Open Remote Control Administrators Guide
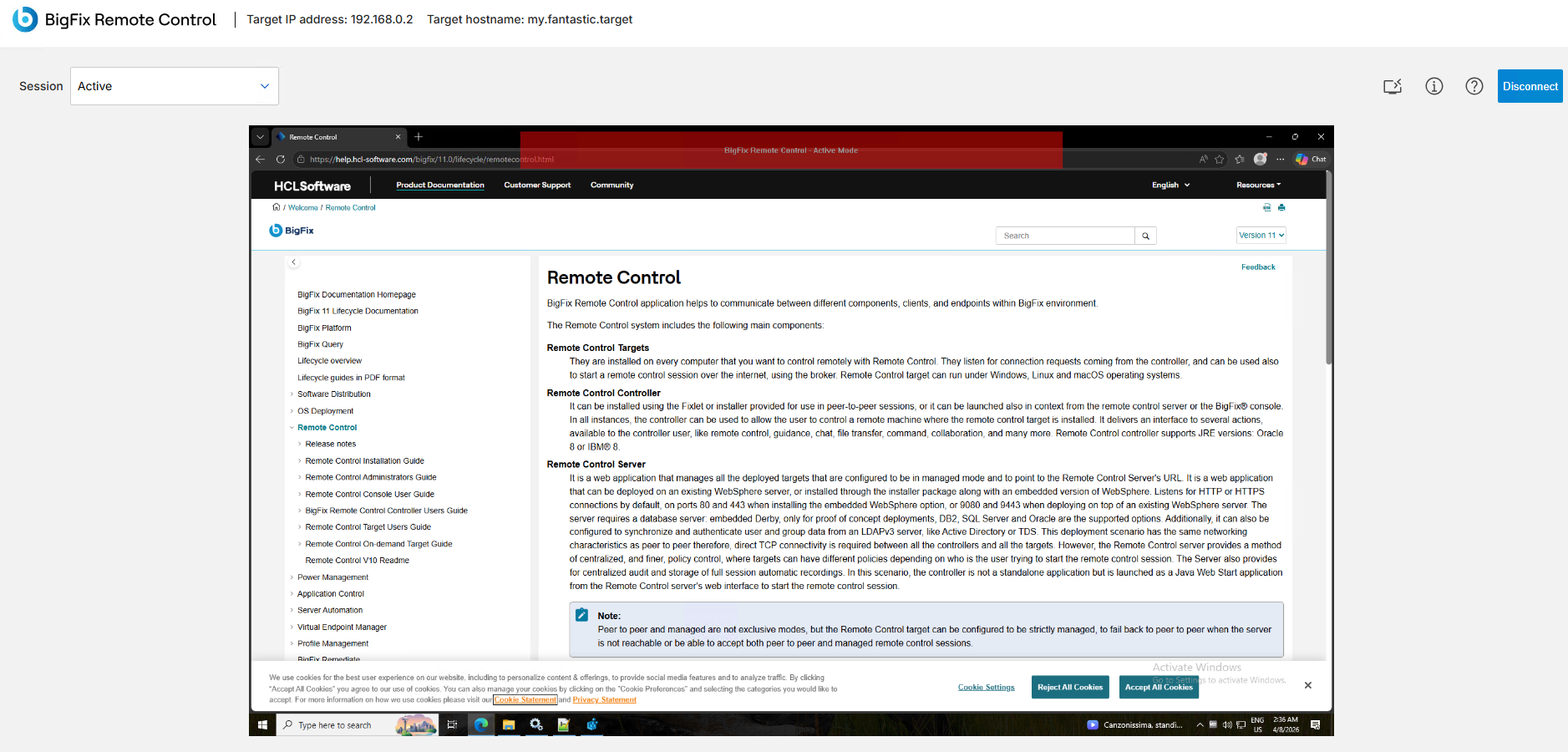This screenshot has height=752, width=1568. click(371, 478)
